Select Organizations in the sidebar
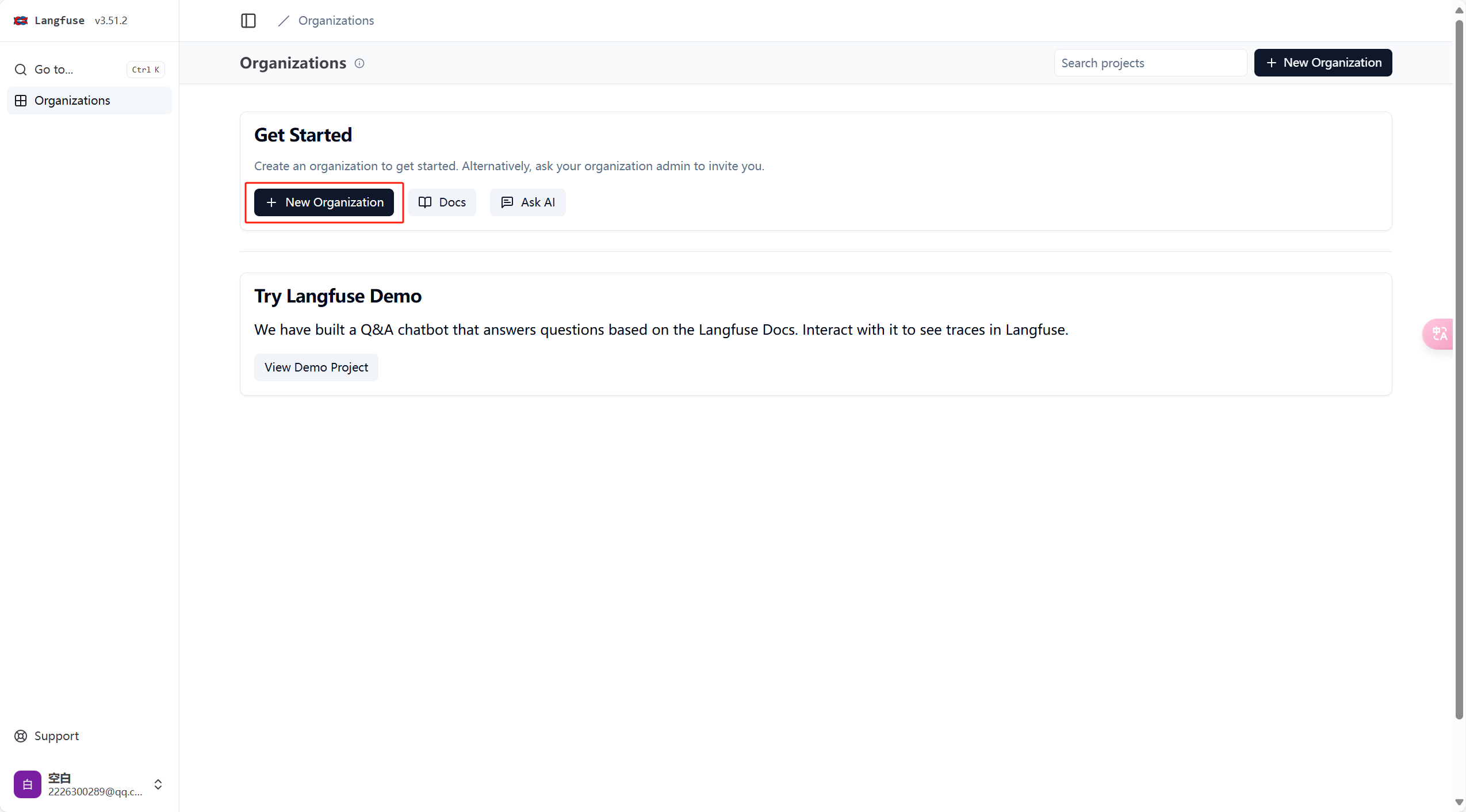Image resolution: width=1466 pixels, height=812 pixels. (89, 101)
